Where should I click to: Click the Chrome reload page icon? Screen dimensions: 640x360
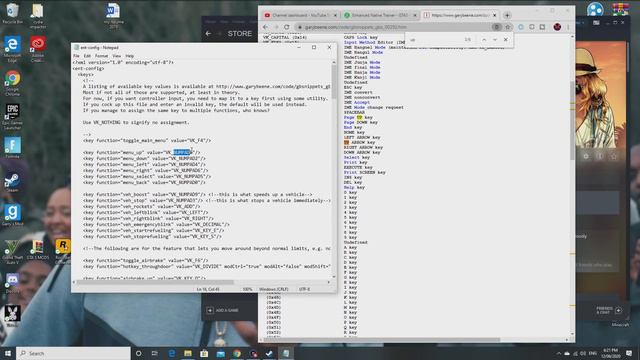click(x=287, y=27)
